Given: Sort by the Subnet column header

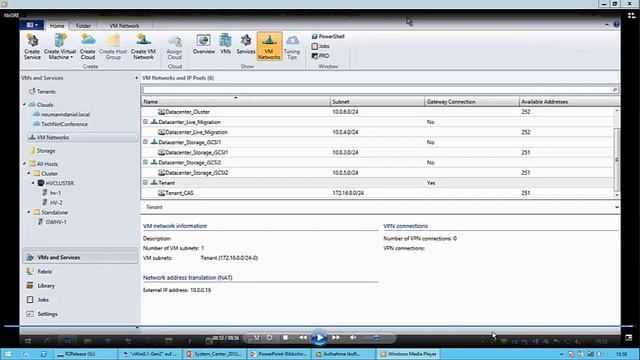Looking at the screenshot, I should (377, 102).
